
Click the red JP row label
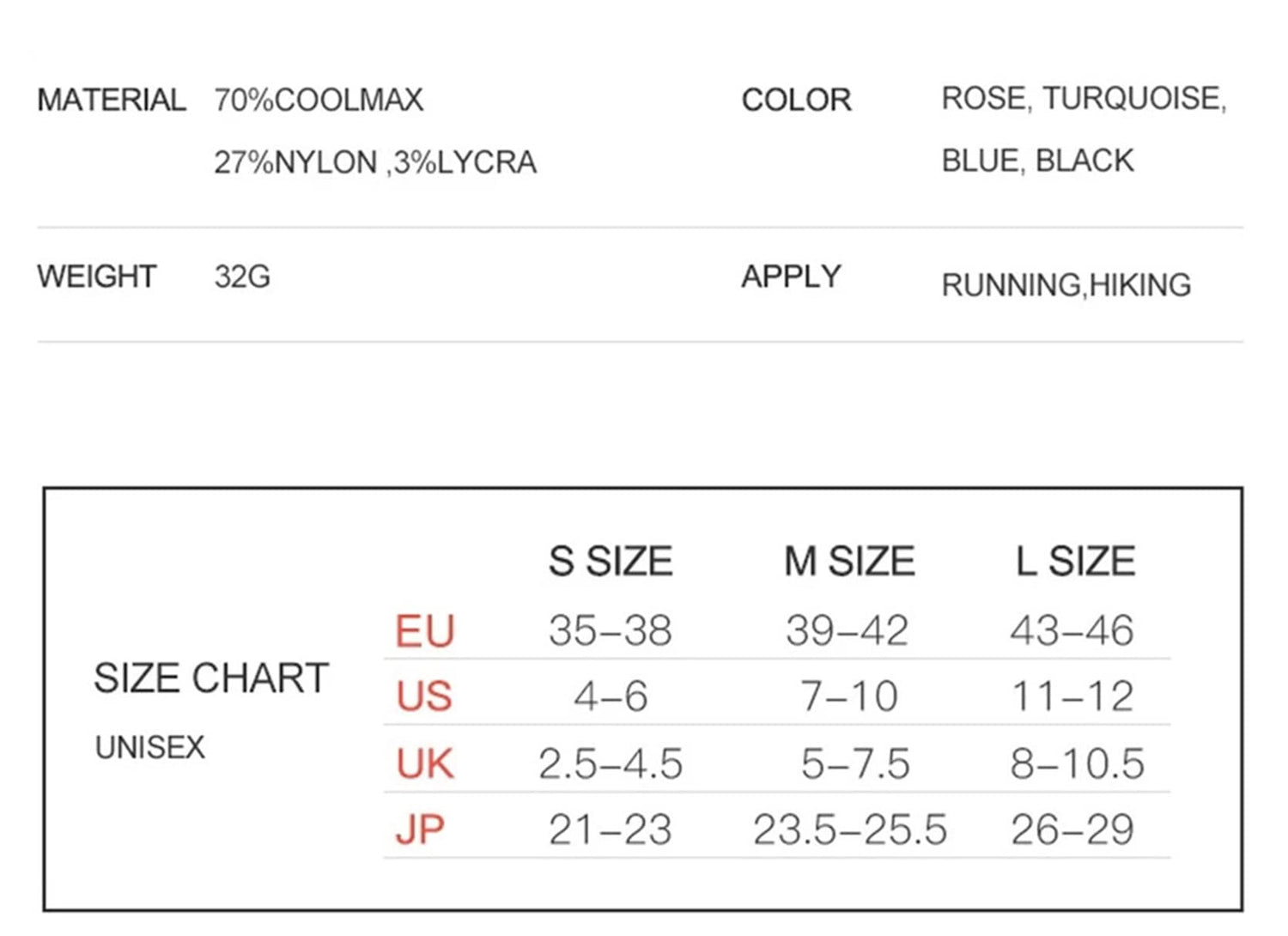(x=421, y=830)
